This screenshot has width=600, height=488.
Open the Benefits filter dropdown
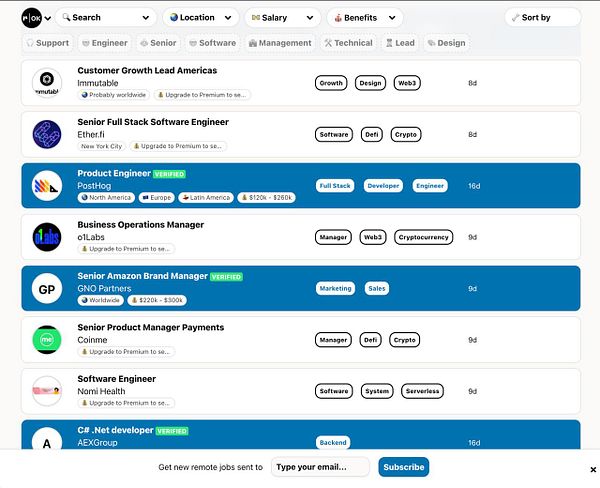click(x=365, y=18)
